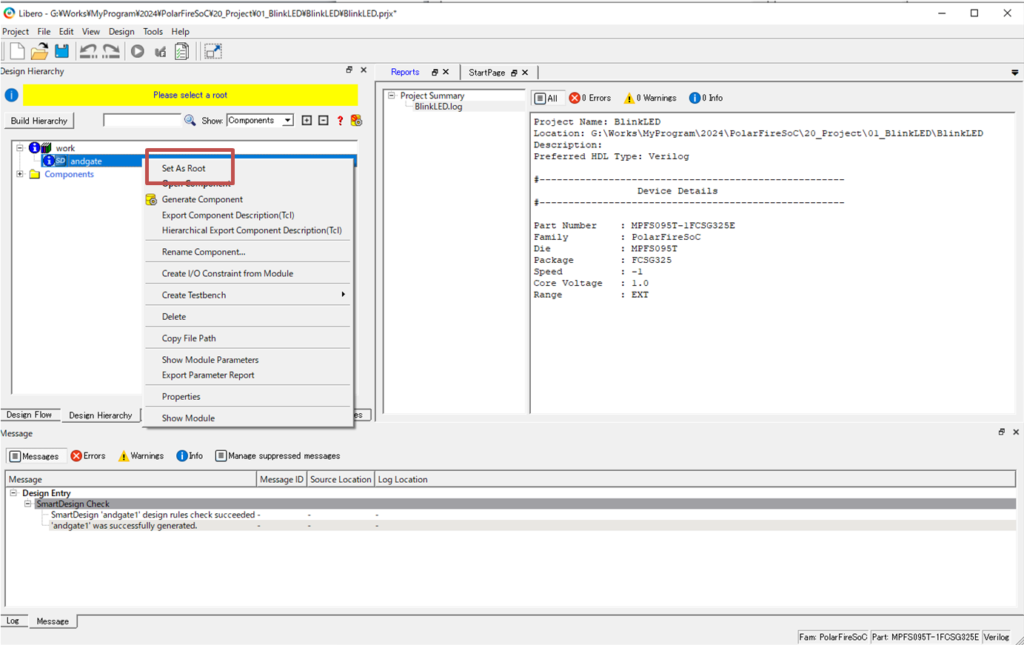
Task: Click the Design Hierarchy search input field
Action: click(141, 120)
